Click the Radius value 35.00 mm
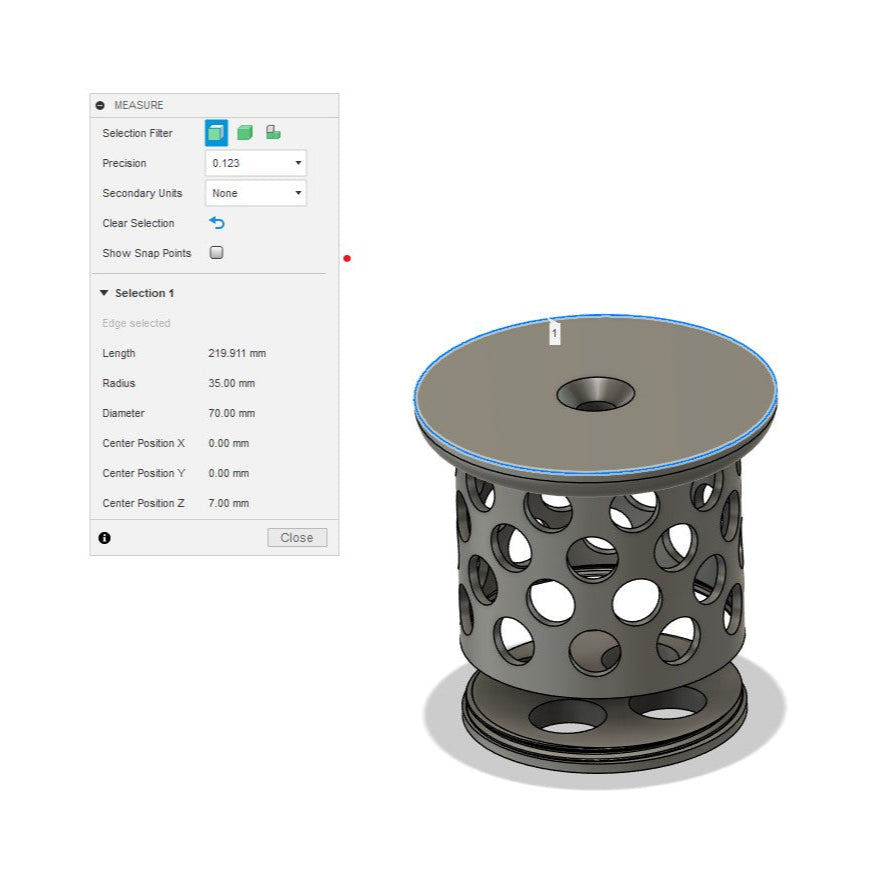884x883 pixels. pos(232,383)
